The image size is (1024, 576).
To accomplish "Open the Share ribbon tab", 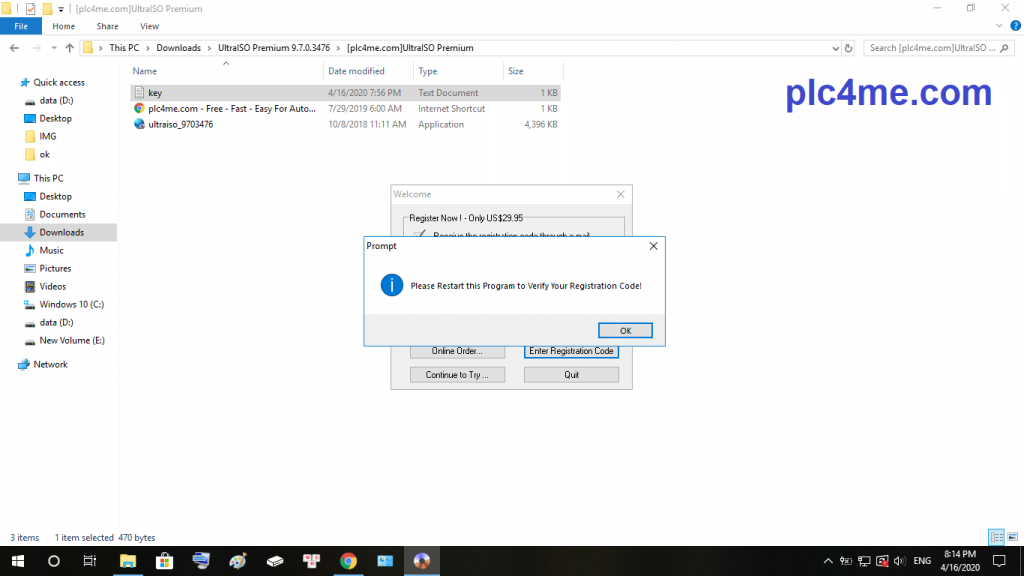I will pyautogui.click(x=107, y=27).
